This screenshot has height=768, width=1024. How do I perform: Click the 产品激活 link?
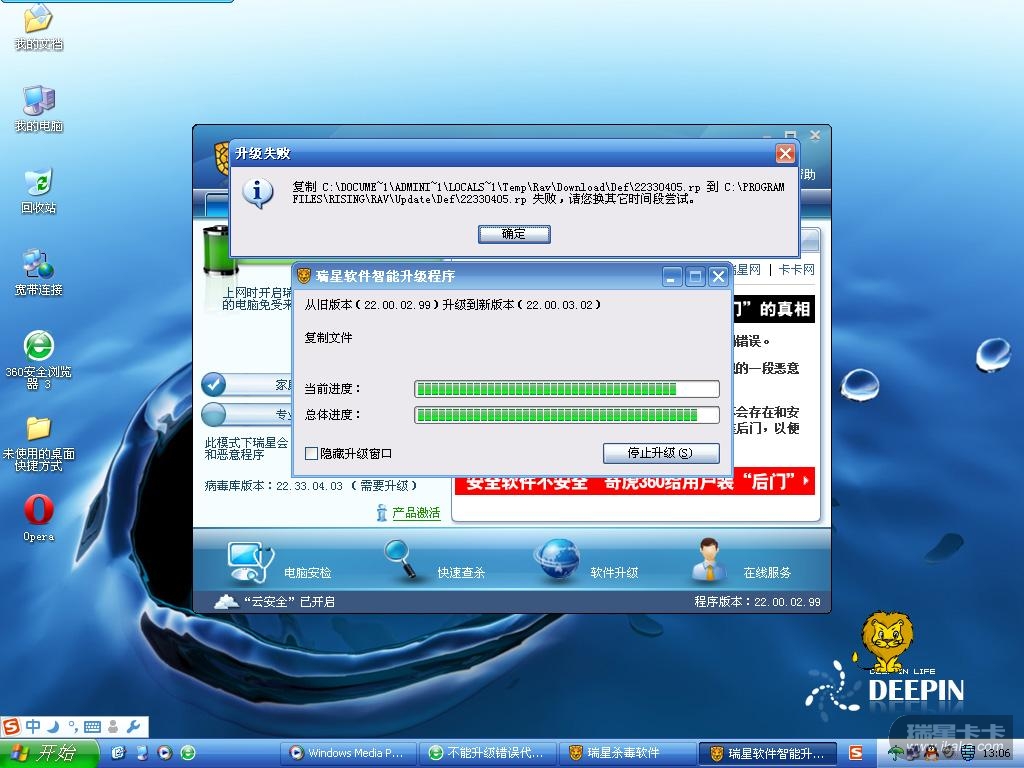pyautogui.click(x=416, y=513)
